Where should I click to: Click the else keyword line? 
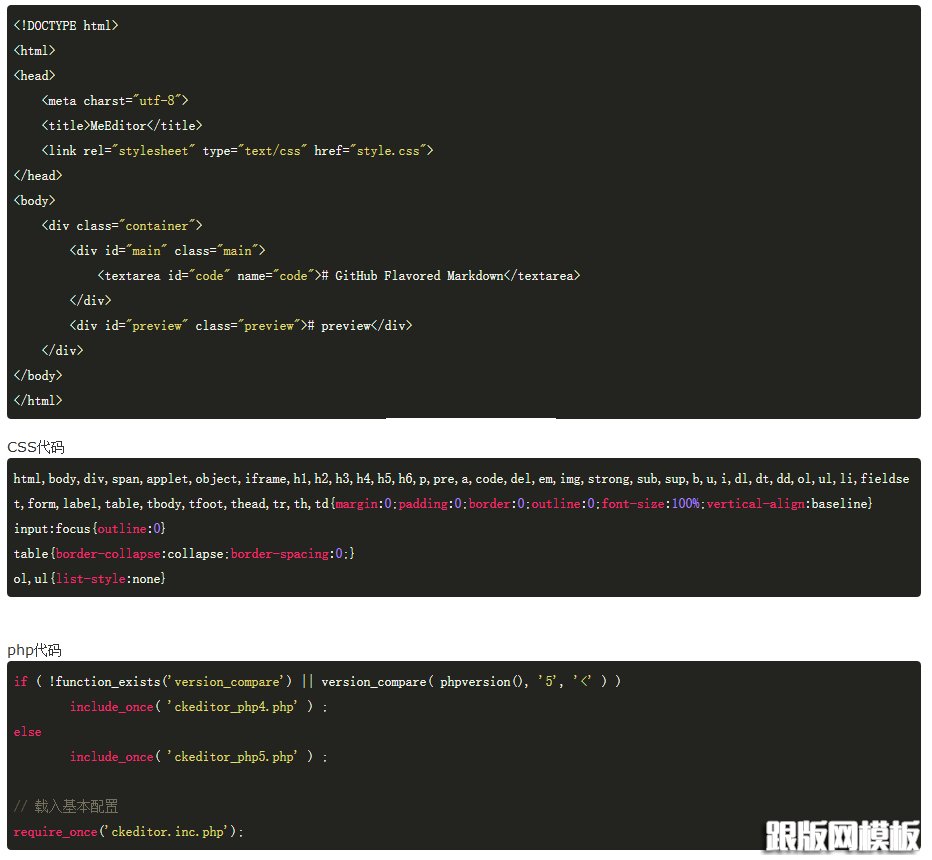click(27, 731)
